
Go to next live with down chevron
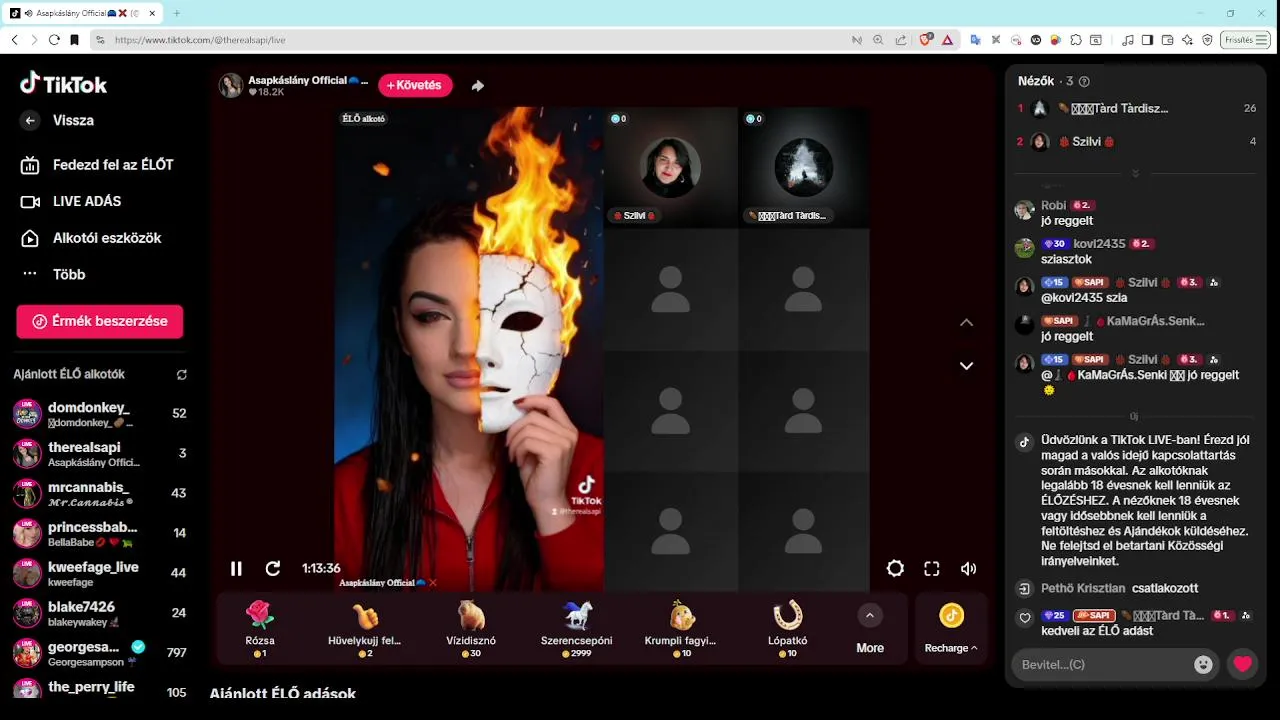click(x=966, y=366)
